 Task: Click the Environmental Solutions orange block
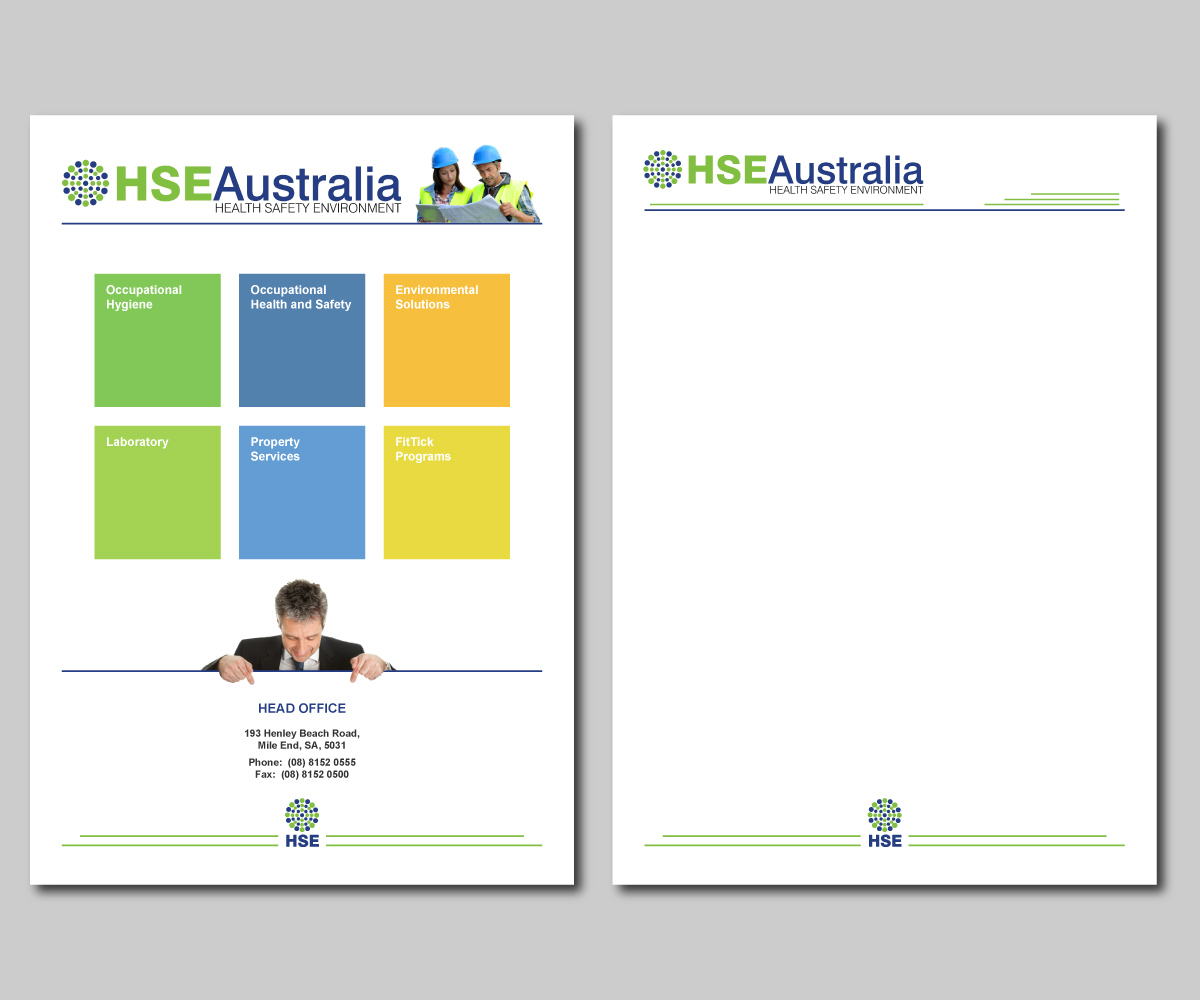[x=446, y=340]
